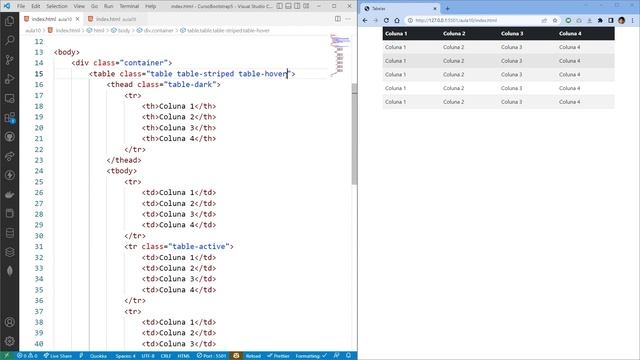Expand the body breadcrumb segment
The height and width of the screenshot is (360, 640).
(x=121, y=30)
